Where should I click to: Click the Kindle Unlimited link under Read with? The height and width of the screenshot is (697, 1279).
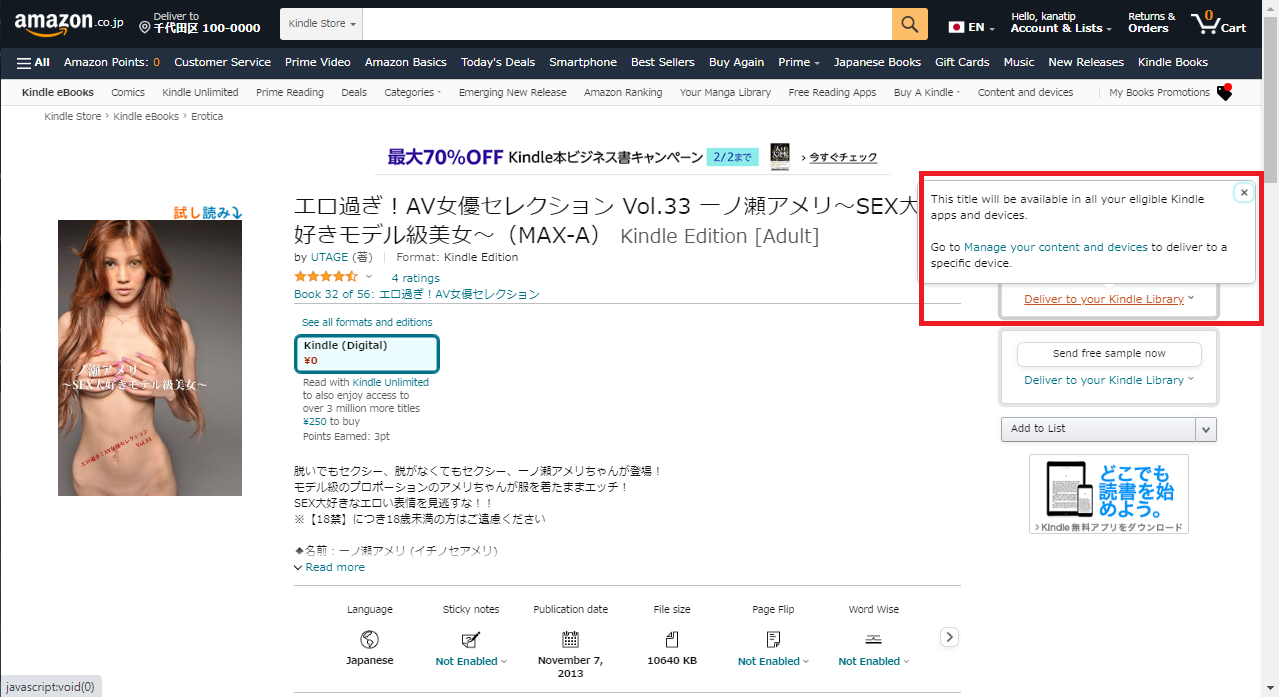[390, 382]
